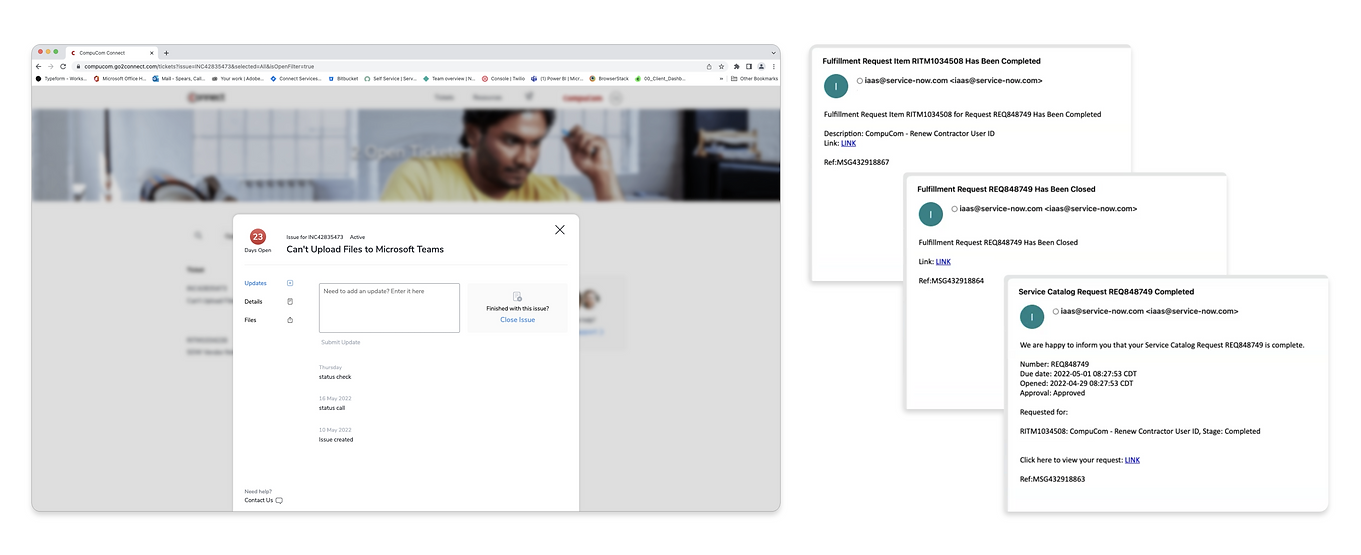Viewport: 1361px width, 555px height.
Task: Click the Contact Us link
Action: pyautogui.click(x=259, y=500)
